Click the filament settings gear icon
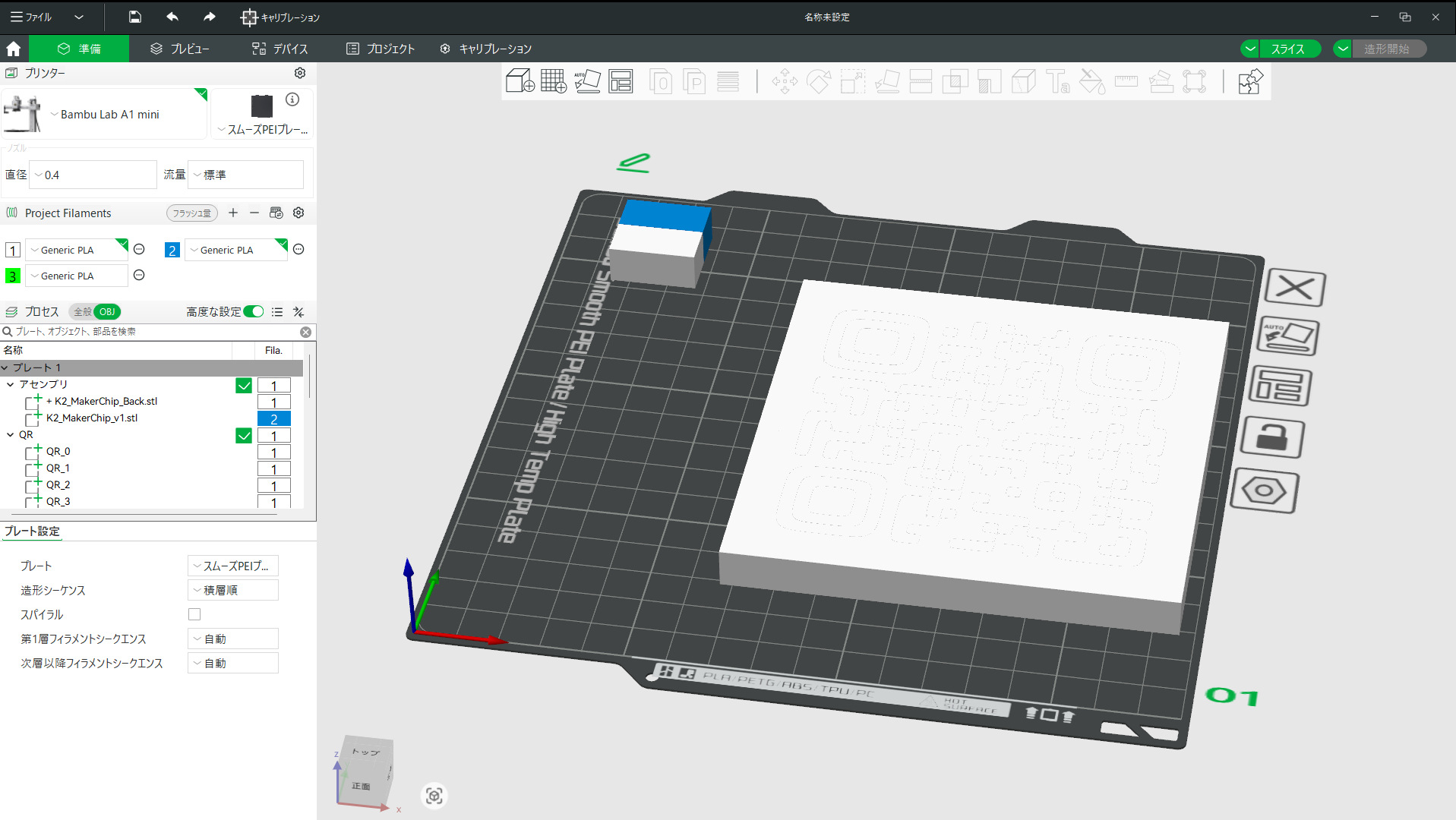The width and height of the screenshot is (1456, 820). coord(298,213)
